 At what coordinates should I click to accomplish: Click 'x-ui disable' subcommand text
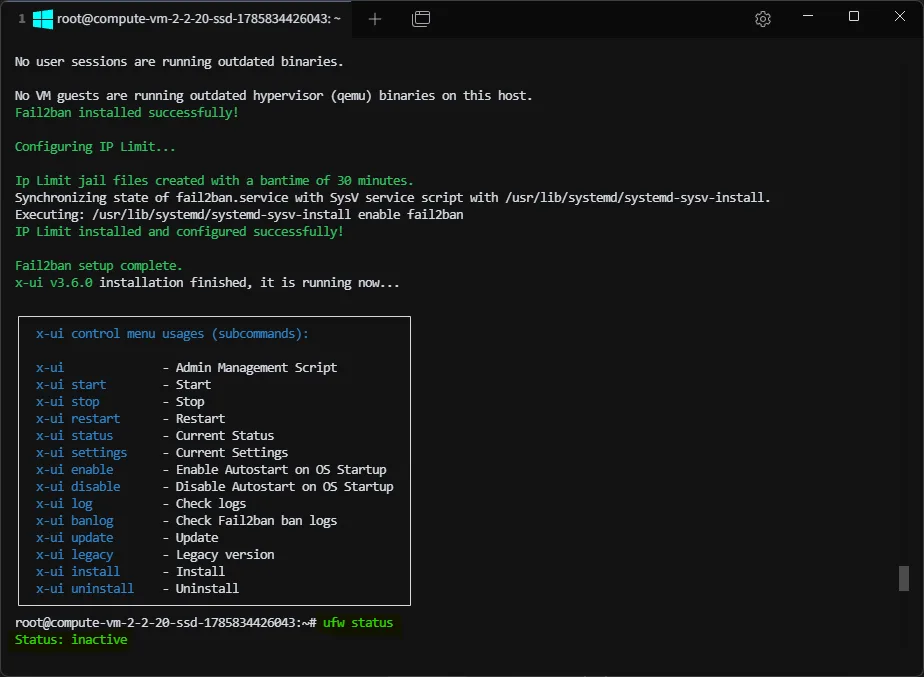(78, 487)
